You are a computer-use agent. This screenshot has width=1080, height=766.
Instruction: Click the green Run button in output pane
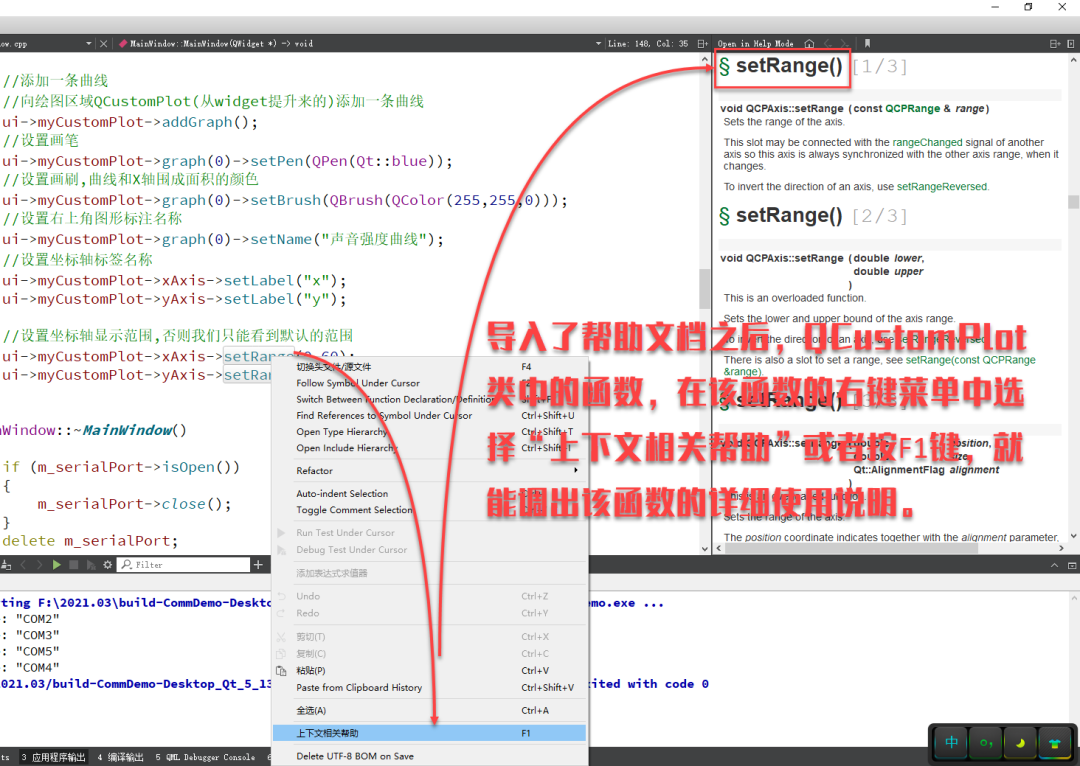[57, 565]
